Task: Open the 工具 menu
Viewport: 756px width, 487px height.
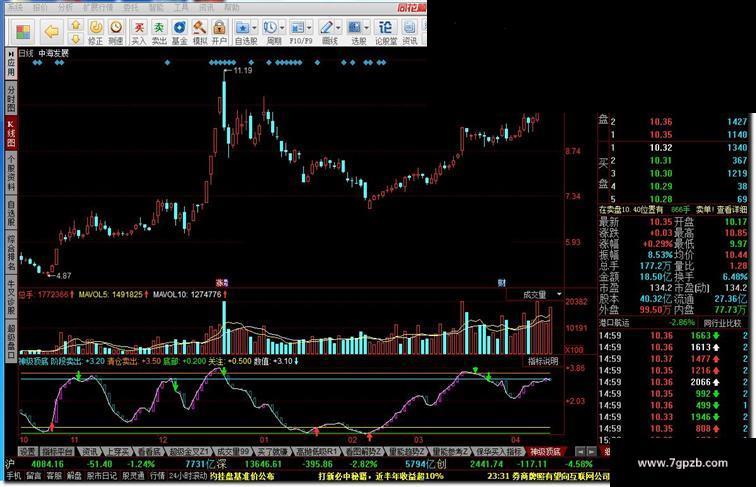Action: coord(181,7)
